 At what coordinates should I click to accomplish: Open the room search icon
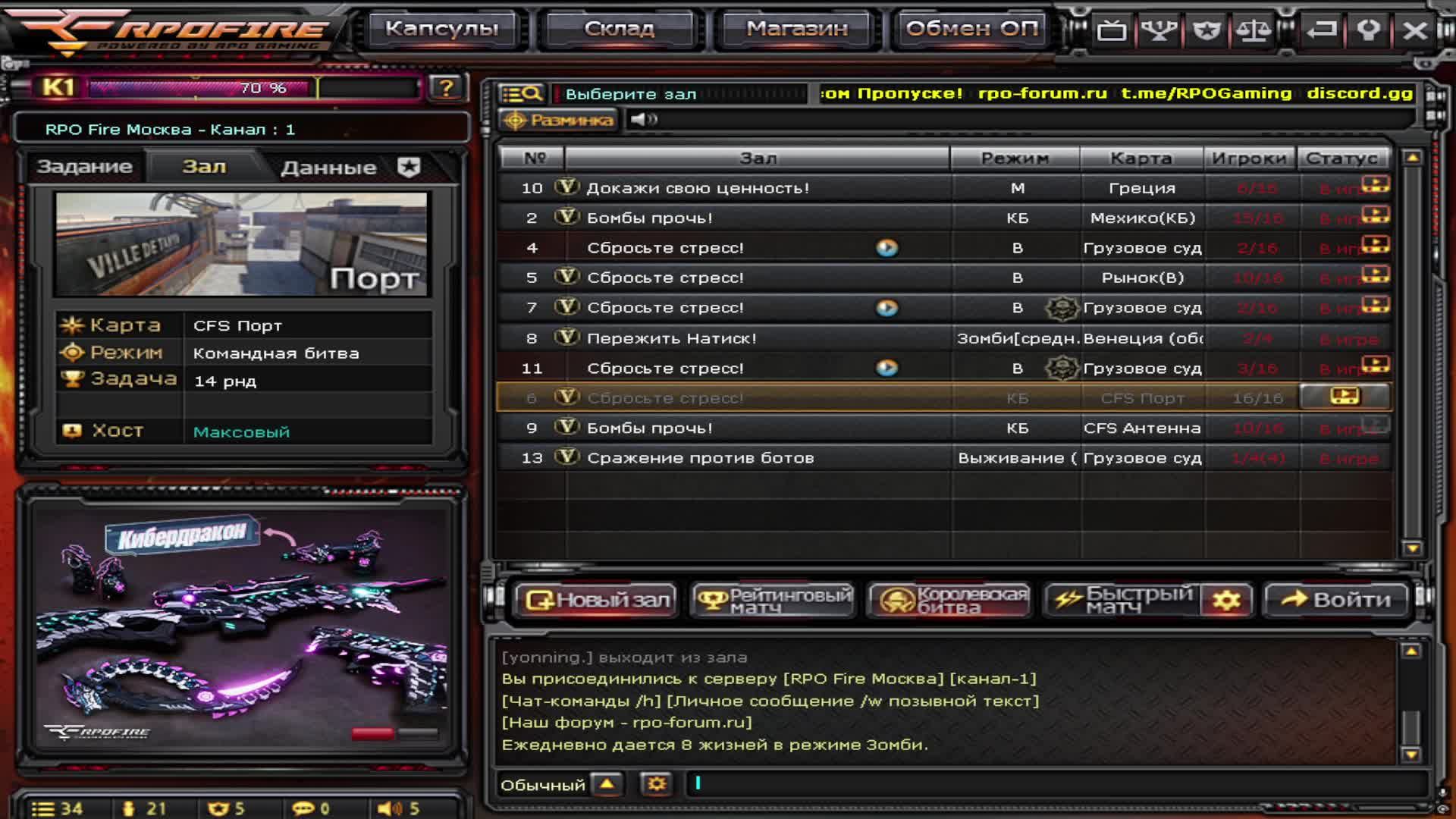[x=522, y=93]
